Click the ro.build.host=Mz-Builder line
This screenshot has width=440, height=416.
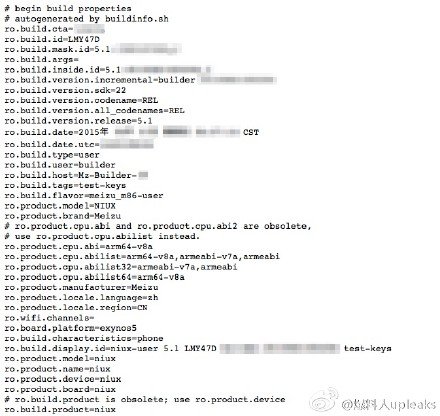point(76,175)
